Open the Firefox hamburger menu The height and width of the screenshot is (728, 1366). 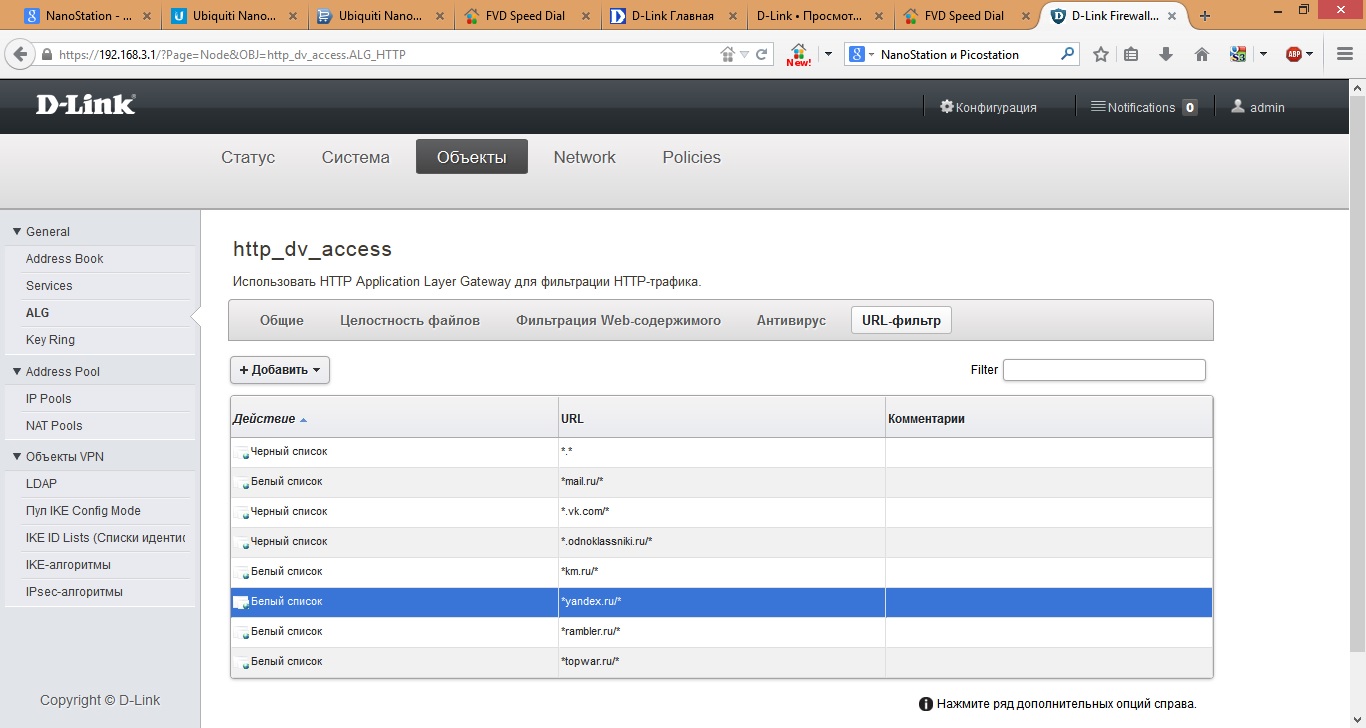1345,55
